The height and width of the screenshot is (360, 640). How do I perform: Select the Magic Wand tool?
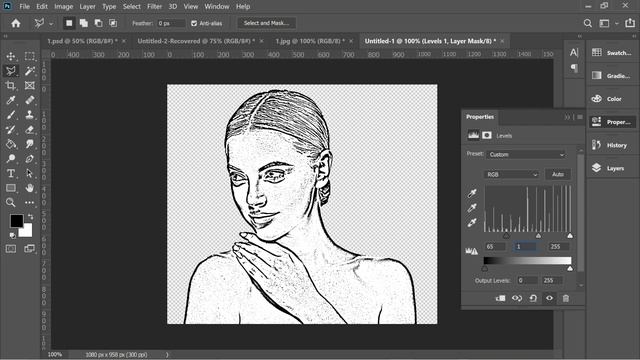coord(29,71)
